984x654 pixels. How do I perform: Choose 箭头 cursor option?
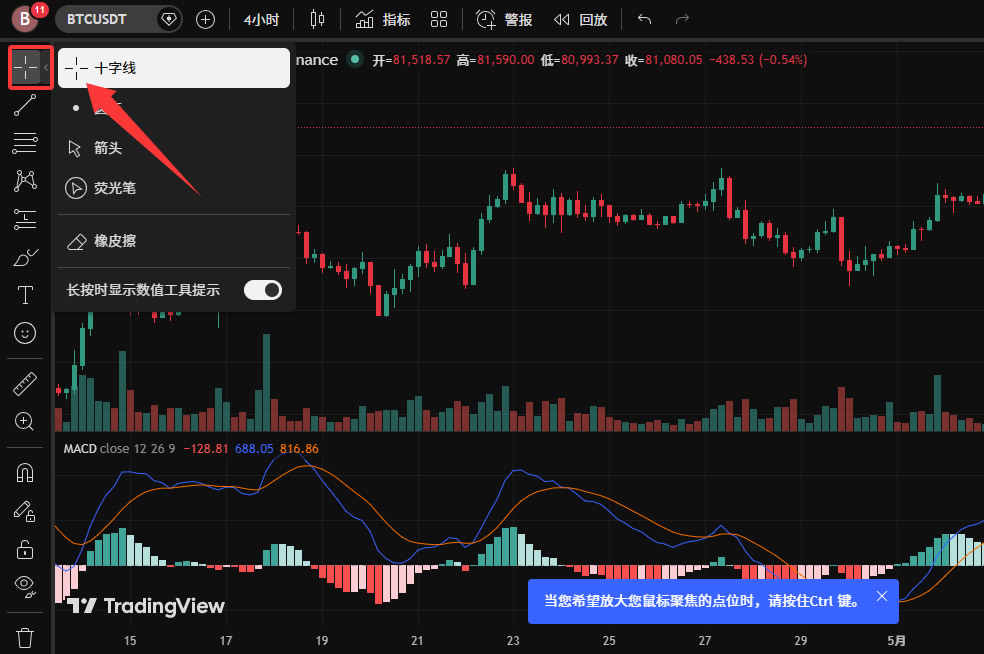[174, 148]
